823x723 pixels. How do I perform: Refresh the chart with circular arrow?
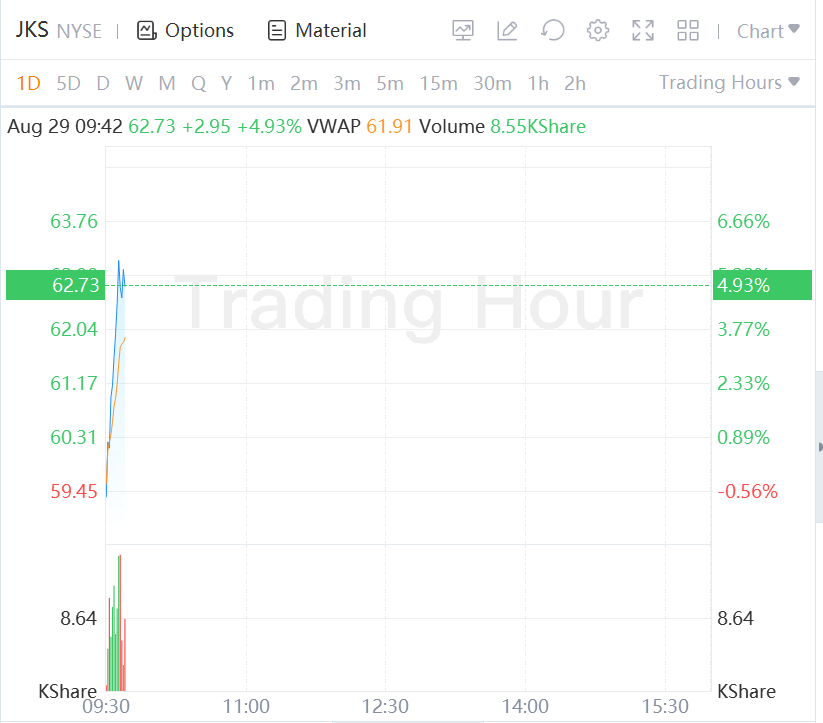(553, 31)
